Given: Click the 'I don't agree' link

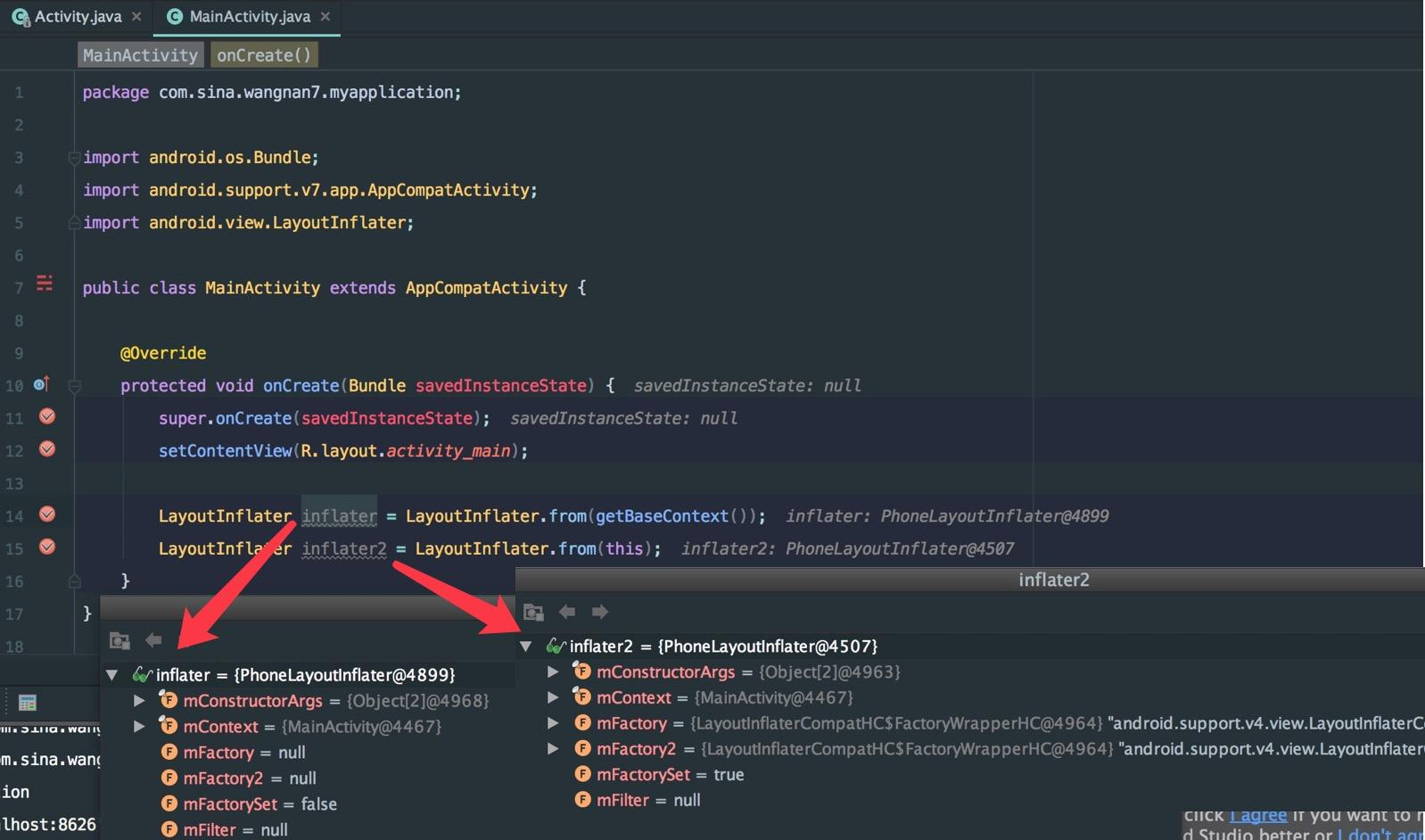Looking at the screenshot, I should [1380, 834].
